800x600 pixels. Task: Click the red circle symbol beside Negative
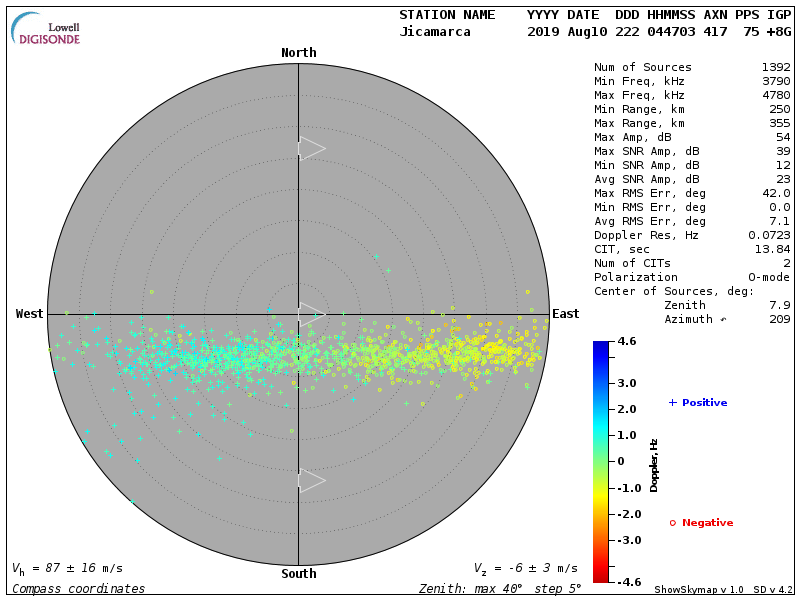click(x=672, y=522)
